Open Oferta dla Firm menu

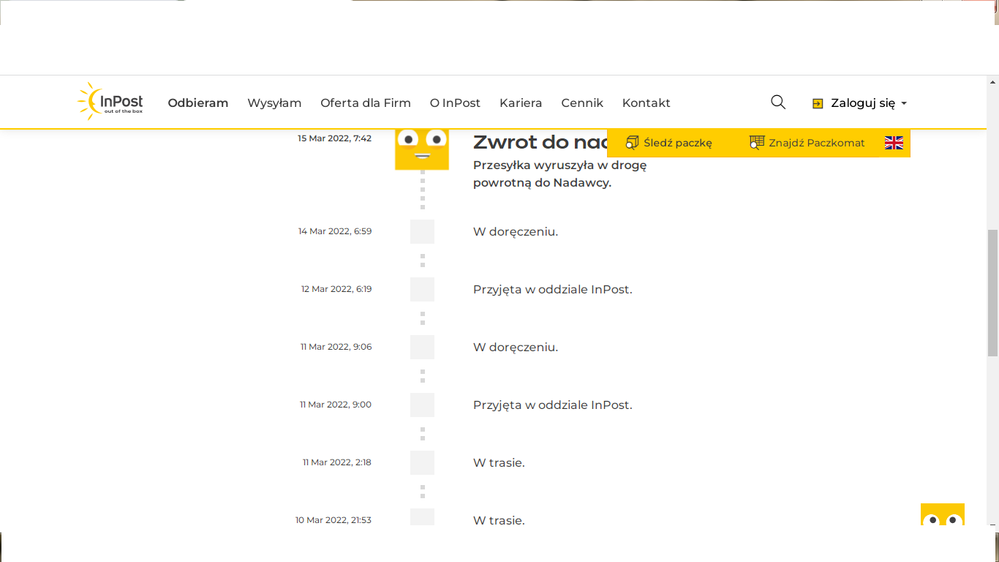365,103
